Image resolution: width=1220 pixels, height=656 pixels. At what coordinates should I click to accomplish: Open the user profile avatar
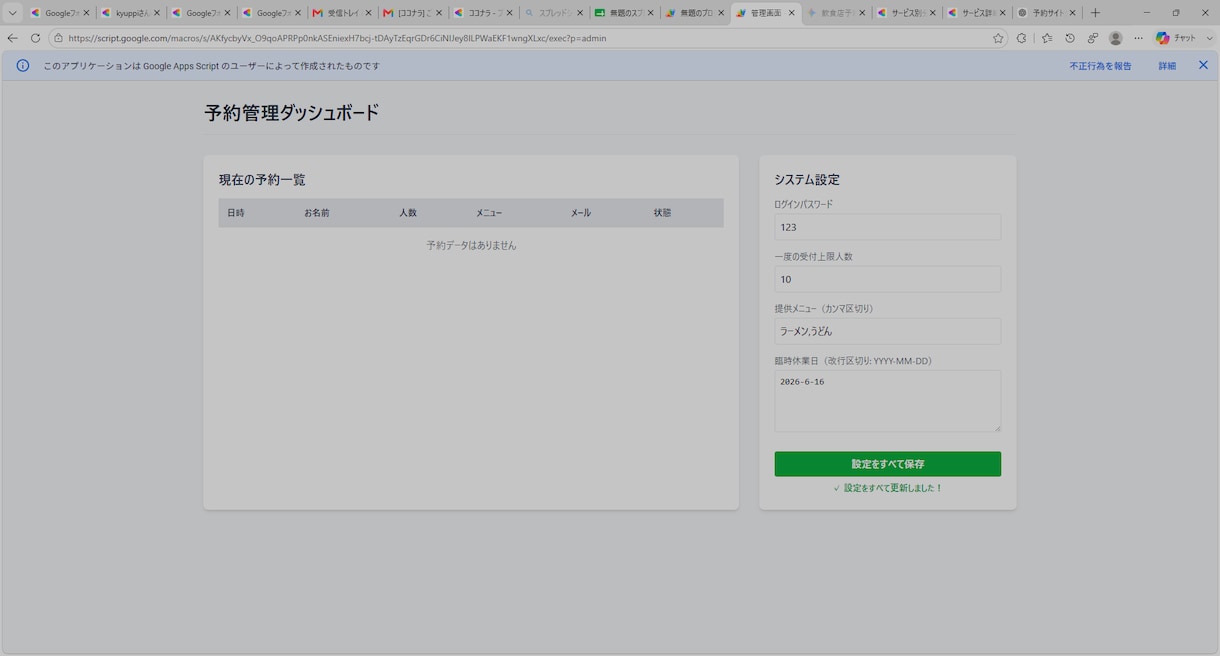(x=1116, y=38)
